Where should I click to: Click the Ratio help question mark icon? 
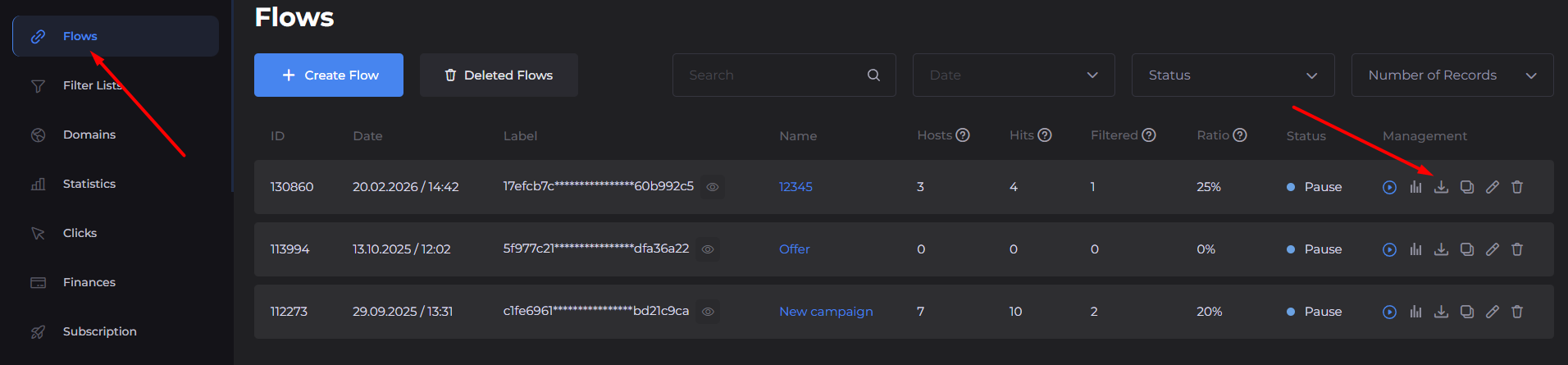[1240, 135]
